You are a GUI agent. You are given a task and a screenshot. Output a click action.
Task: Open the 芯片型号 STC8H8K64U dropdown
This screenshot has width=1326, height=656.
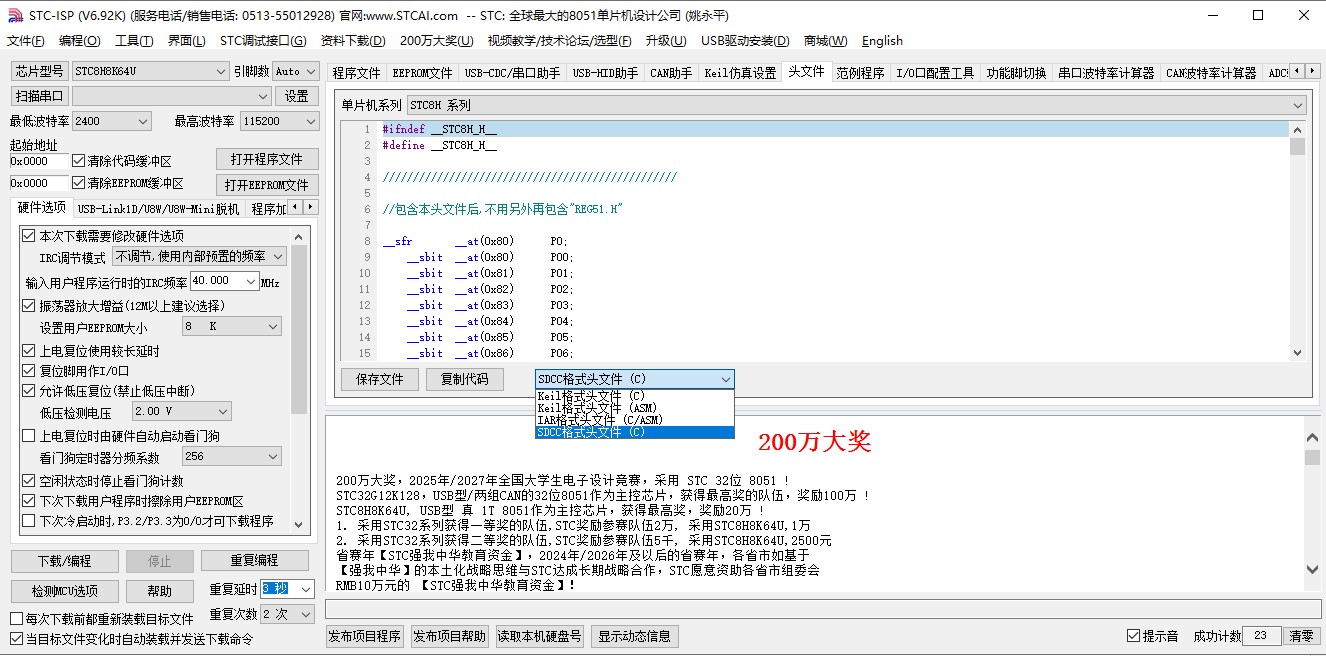pos(151,71)
